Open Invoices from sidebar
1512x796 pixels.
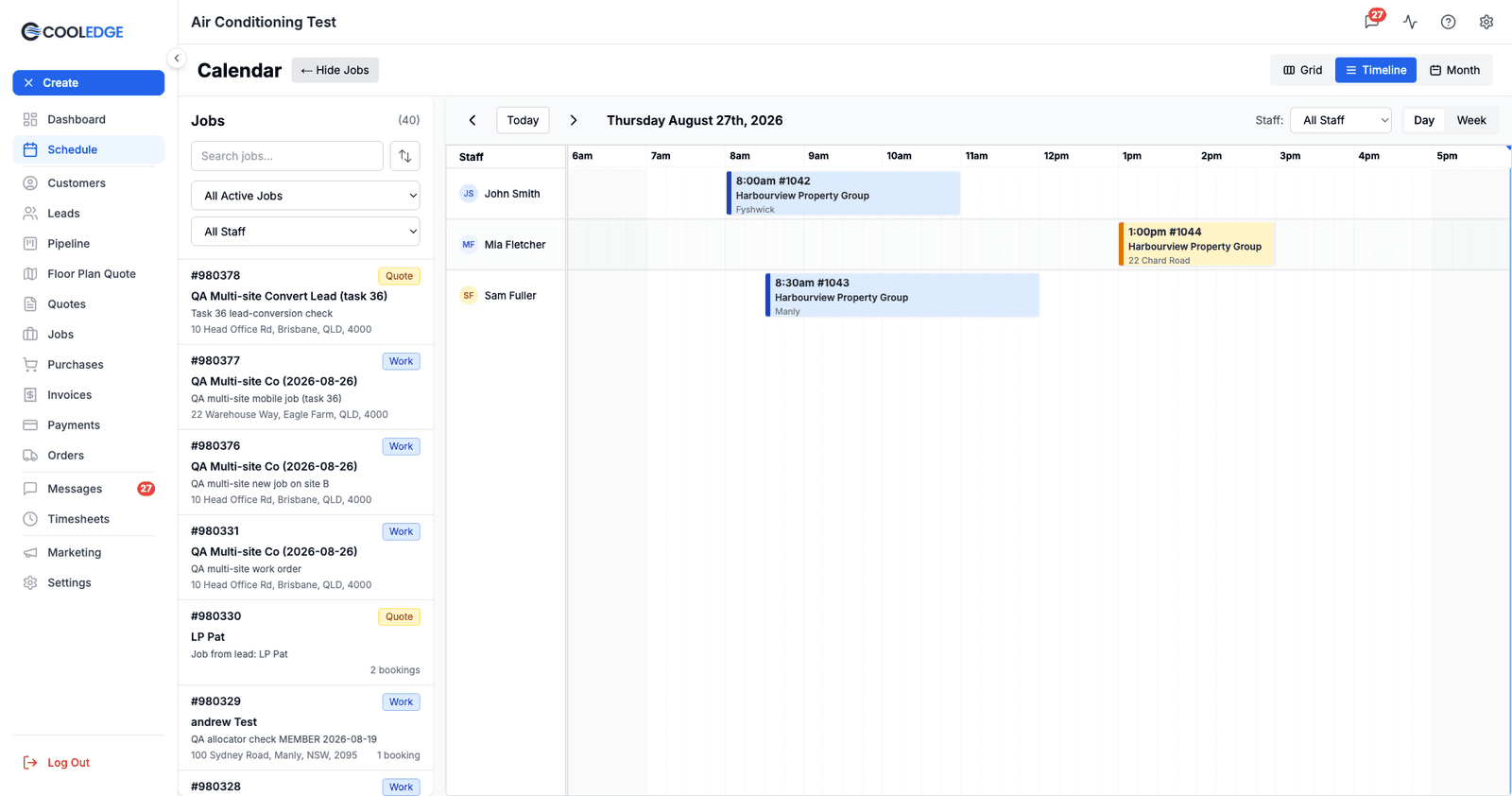point(89,395)
